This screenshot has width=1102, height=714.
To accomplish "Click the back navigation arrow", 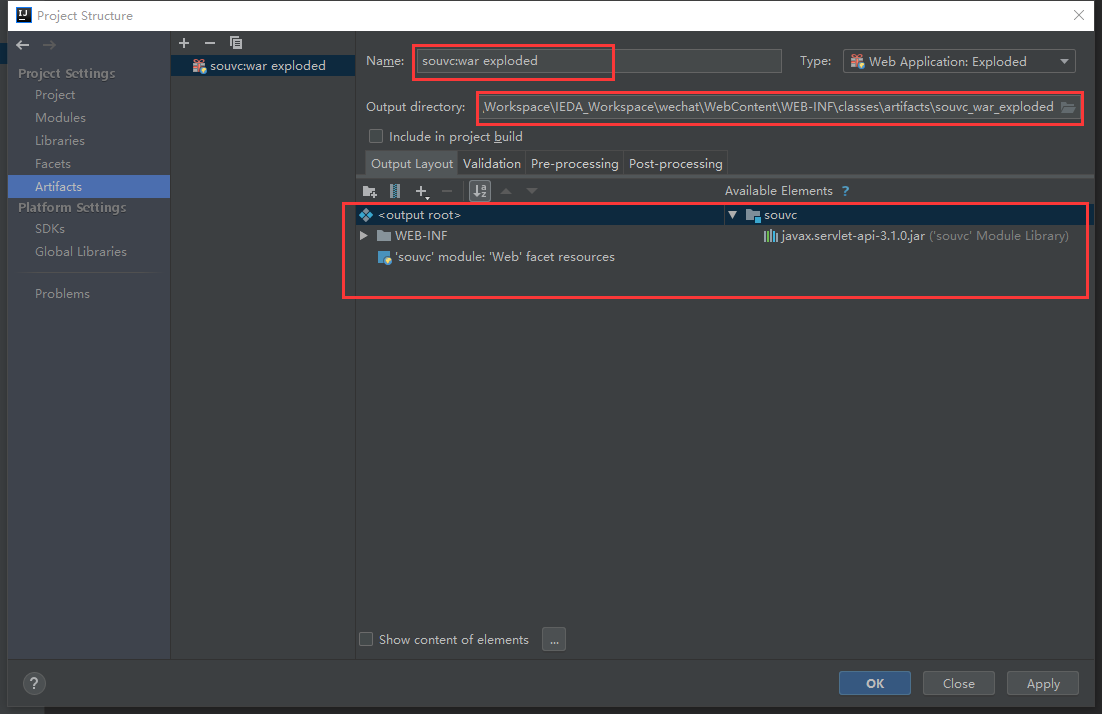I will coord(22,45).
